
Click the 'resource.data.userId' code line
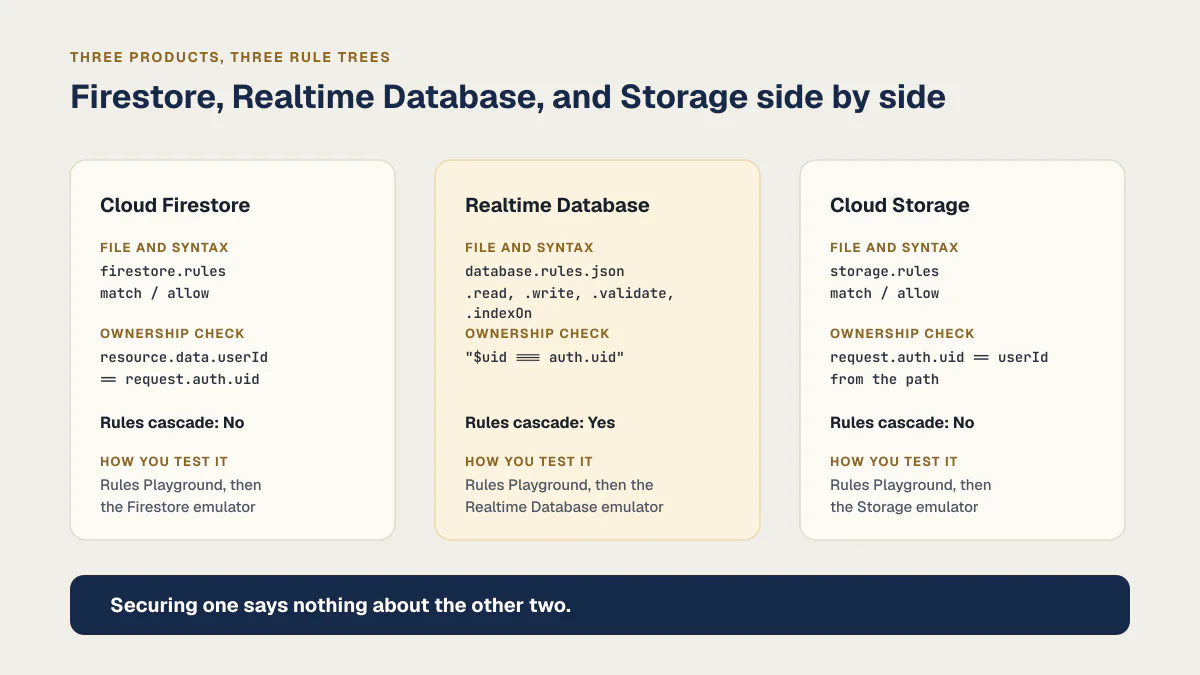tap(184, 357)
